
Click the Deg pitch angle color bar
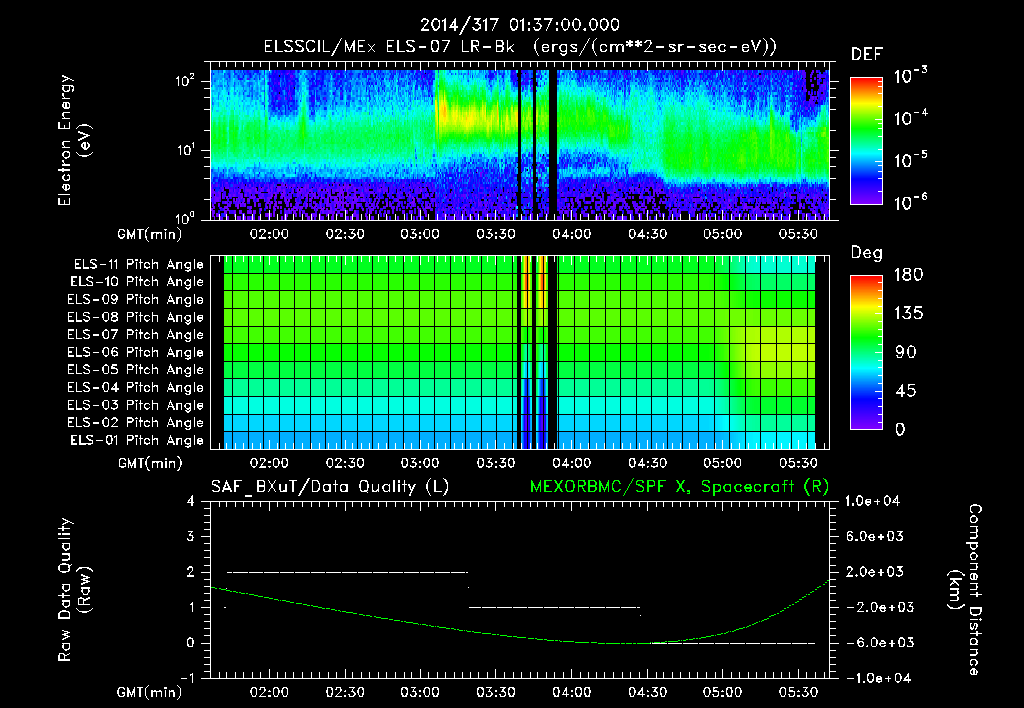tap(866, 353)
